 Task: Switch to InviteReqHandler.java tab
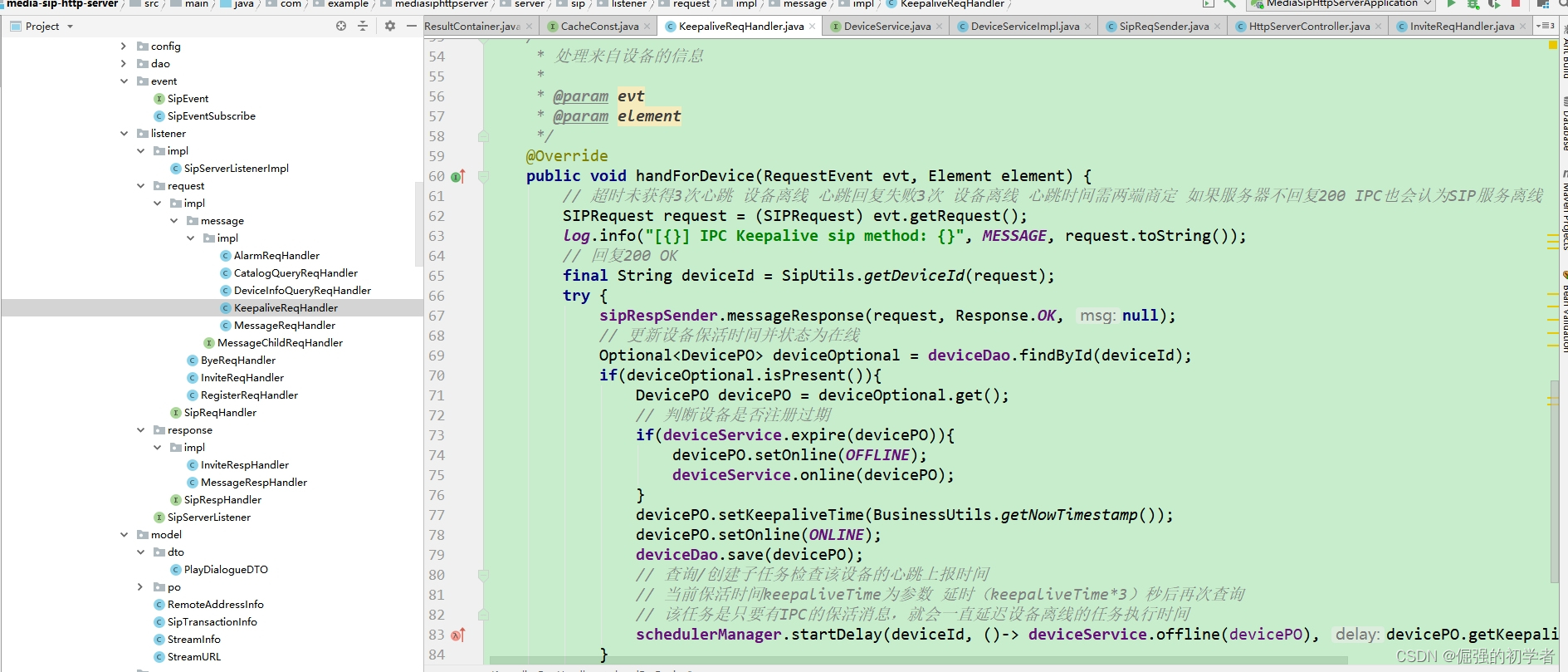pos(1462,26)
